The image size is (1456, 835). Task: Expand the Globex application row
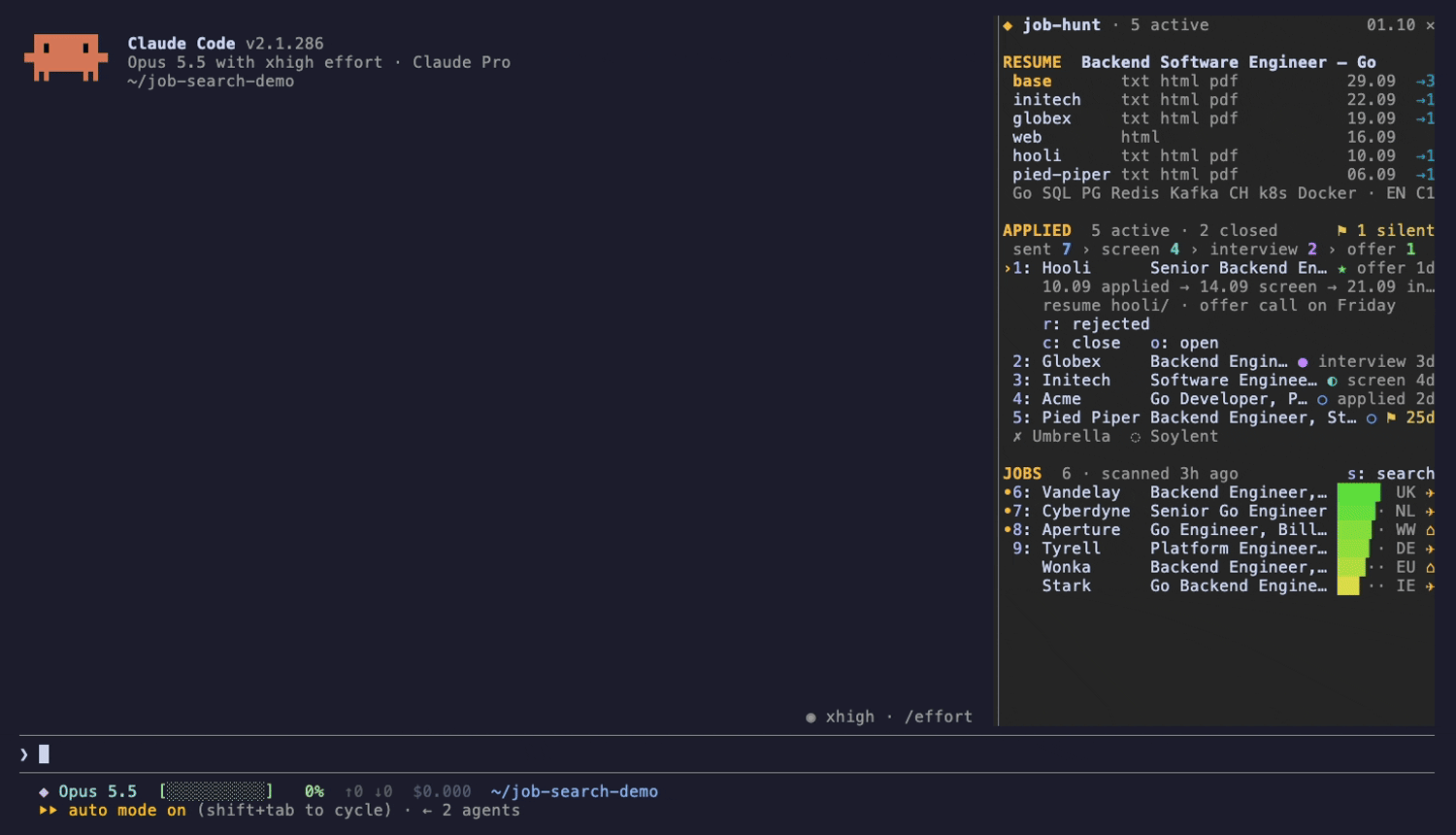coord(1218,362)
